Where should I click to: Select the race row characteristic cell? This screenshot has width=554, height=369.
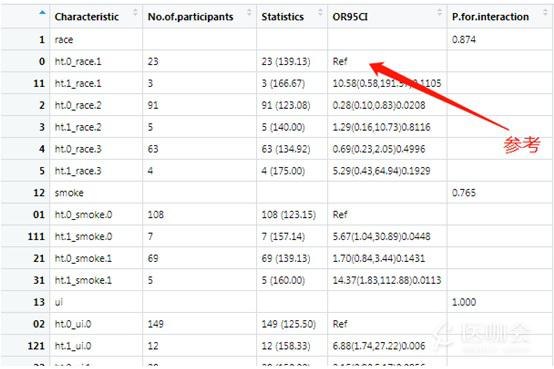[96, 39]
